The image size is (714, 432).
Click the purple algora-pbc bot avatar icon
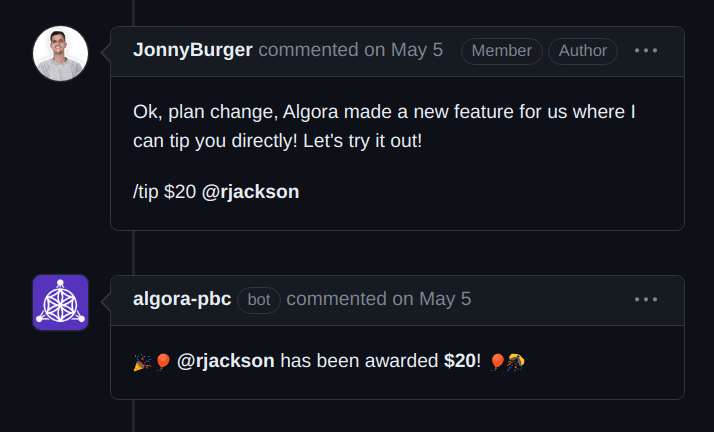point(60,302)
